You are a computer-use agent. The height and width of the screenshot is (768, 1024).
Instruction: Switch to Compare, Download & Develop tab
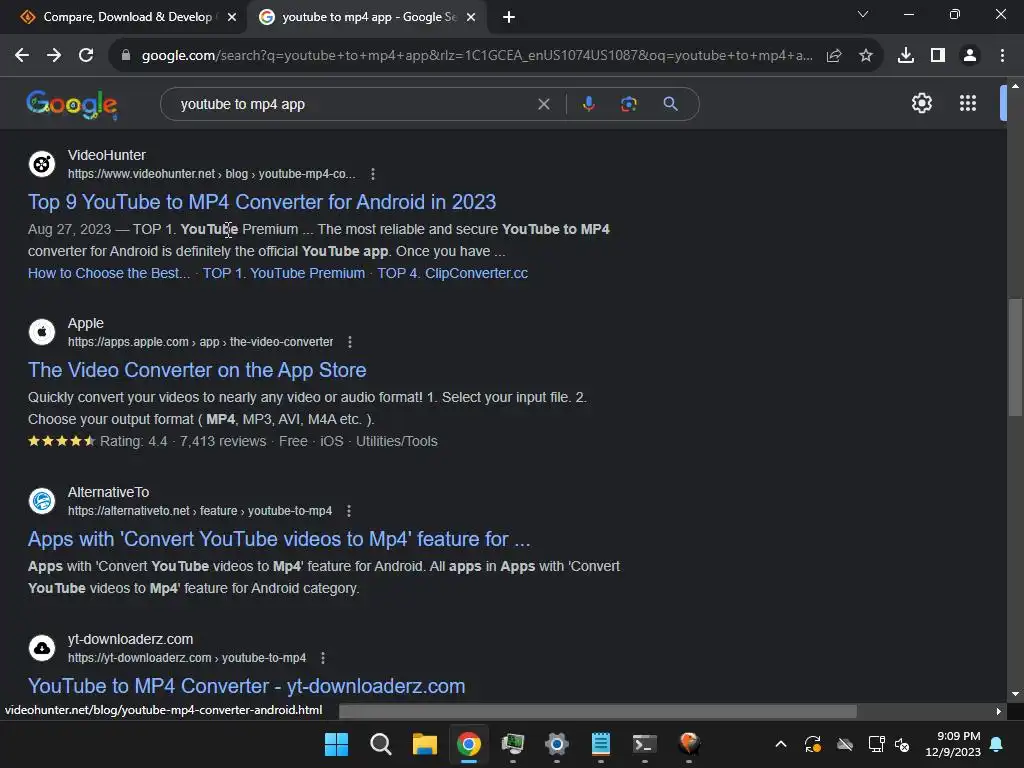point(127,17)
